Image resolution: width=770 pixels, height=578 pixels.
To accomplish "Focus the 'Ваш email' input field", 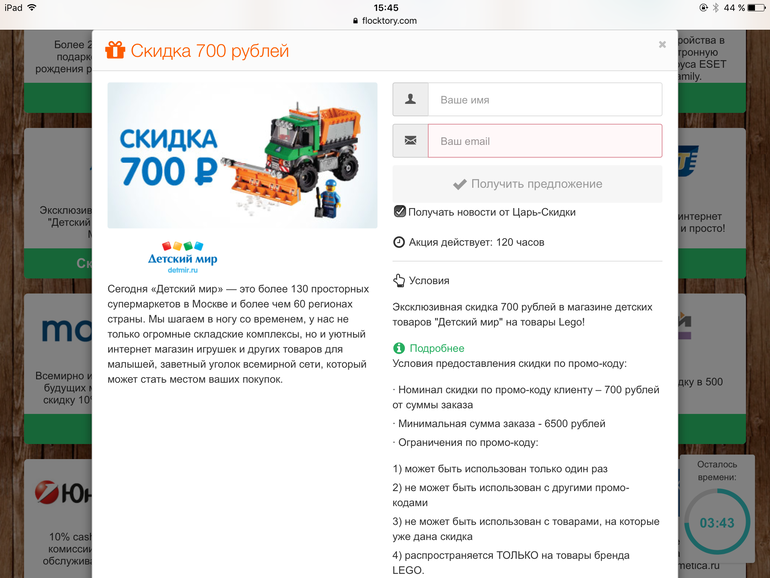I will point(545,141).
